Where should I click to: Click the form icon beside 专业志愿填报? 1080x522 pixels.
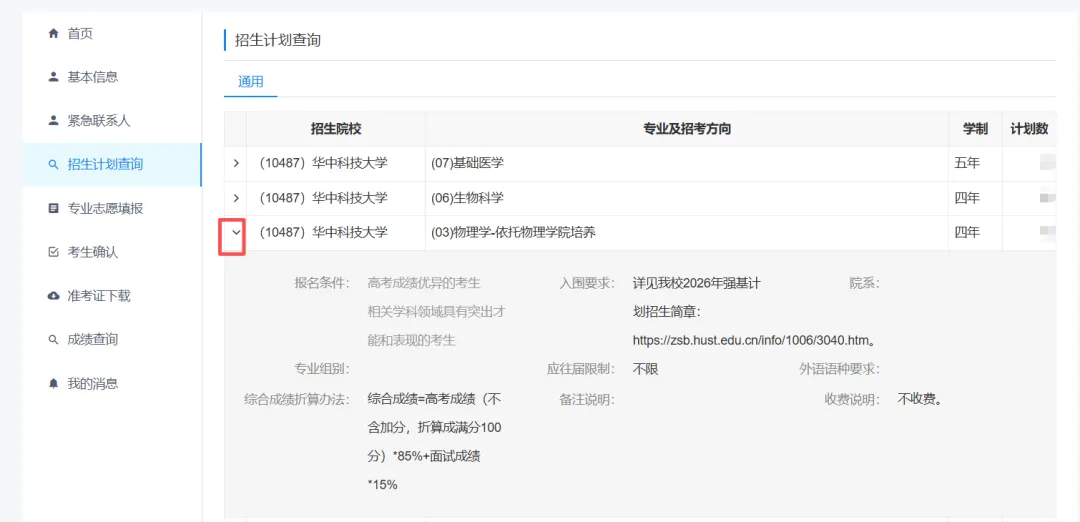[x=53, y=209]
